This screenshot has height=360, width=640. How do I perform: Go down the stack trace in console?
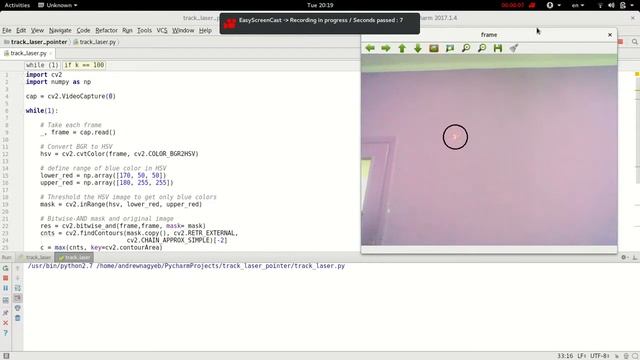18,278
